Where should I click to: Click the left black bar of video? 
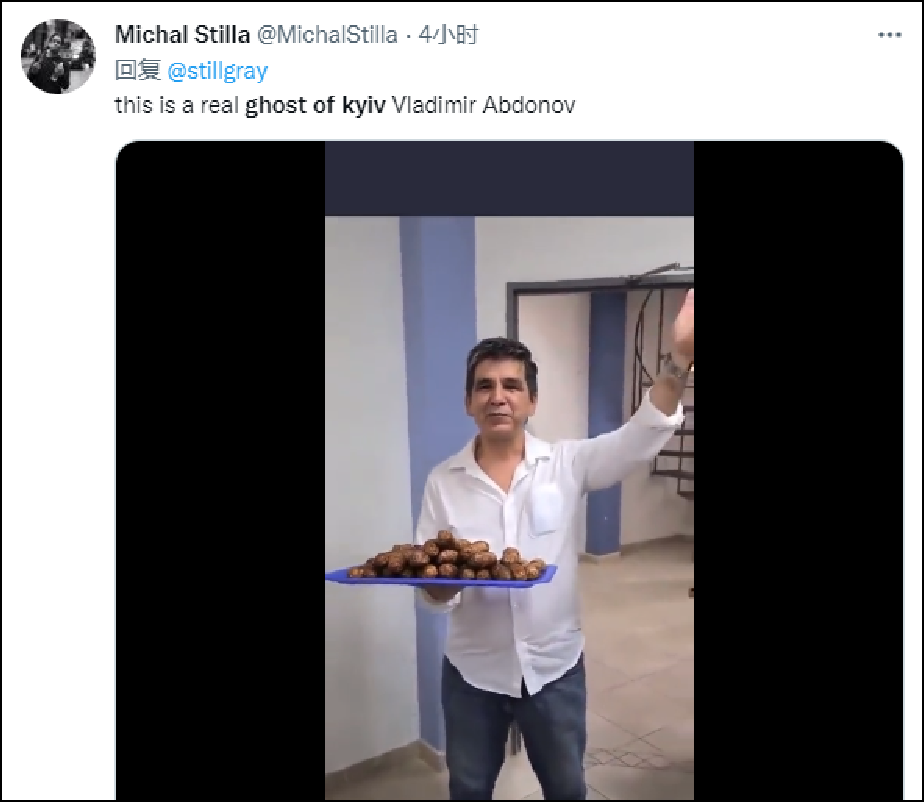coord(220,470)
